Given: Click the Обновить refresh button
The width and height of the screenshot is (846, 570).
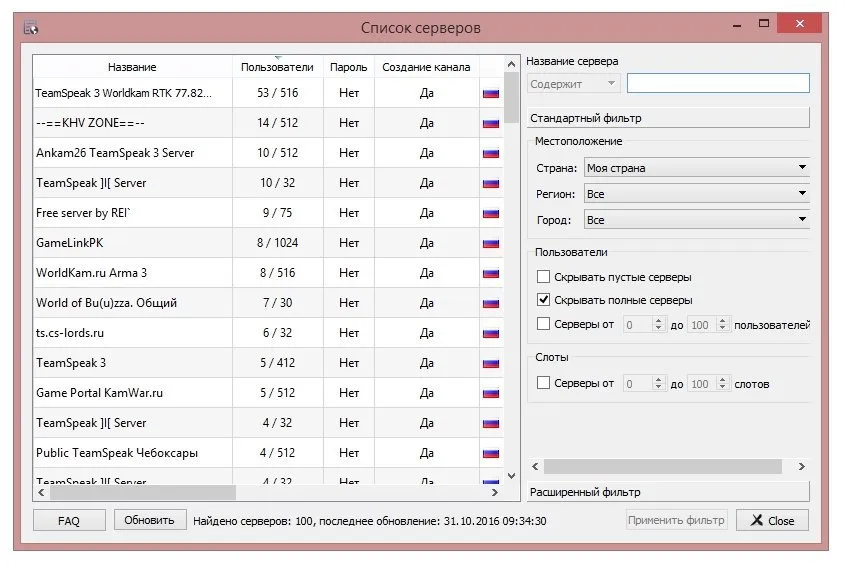Looking at the screenshot, I should (x=149, y=520).
